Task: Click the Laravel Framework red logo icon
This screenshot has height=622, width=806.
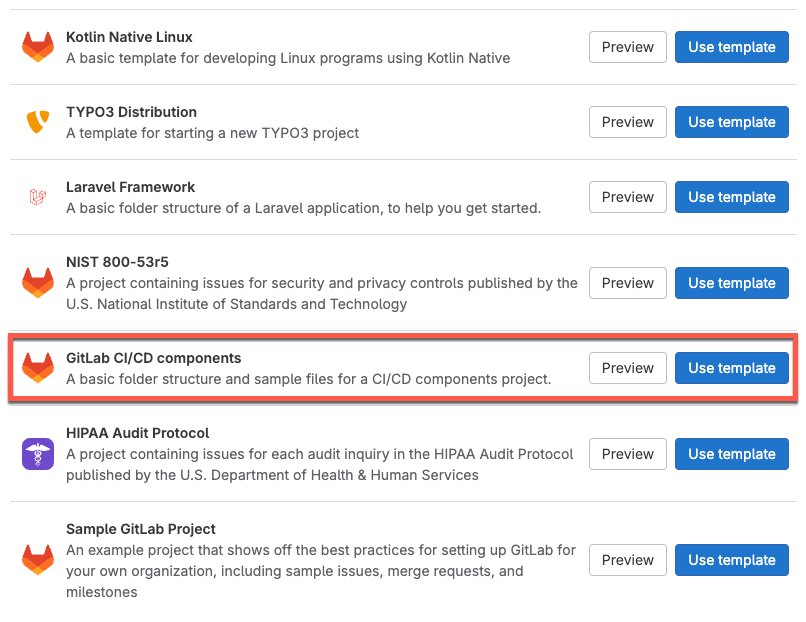Action: click(37, 197)
